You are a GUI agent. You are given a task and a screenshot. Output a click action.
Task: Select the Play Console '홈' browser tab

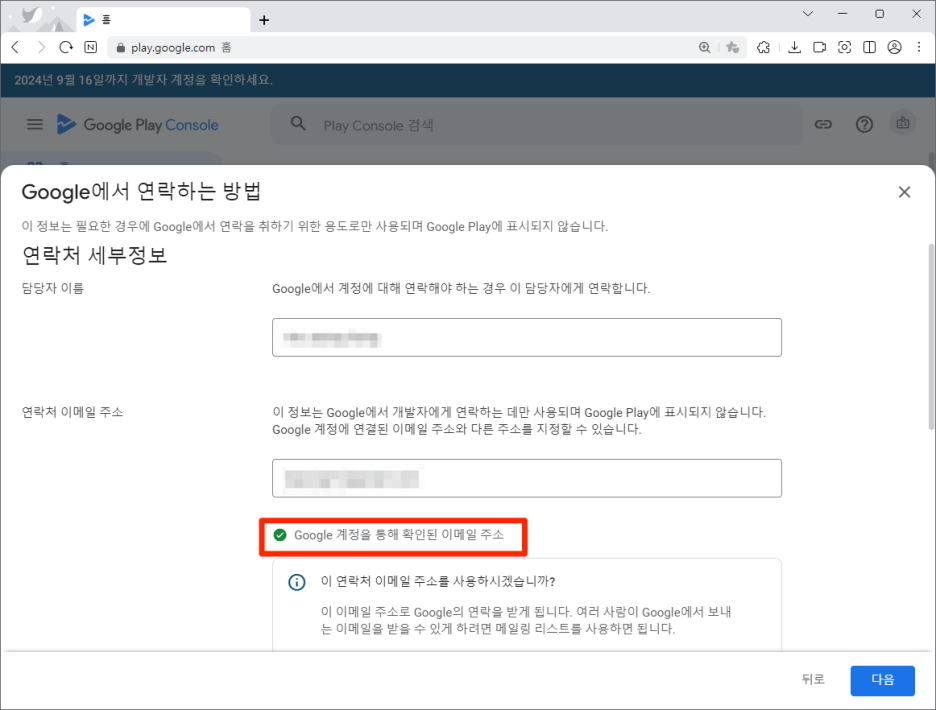164,20
